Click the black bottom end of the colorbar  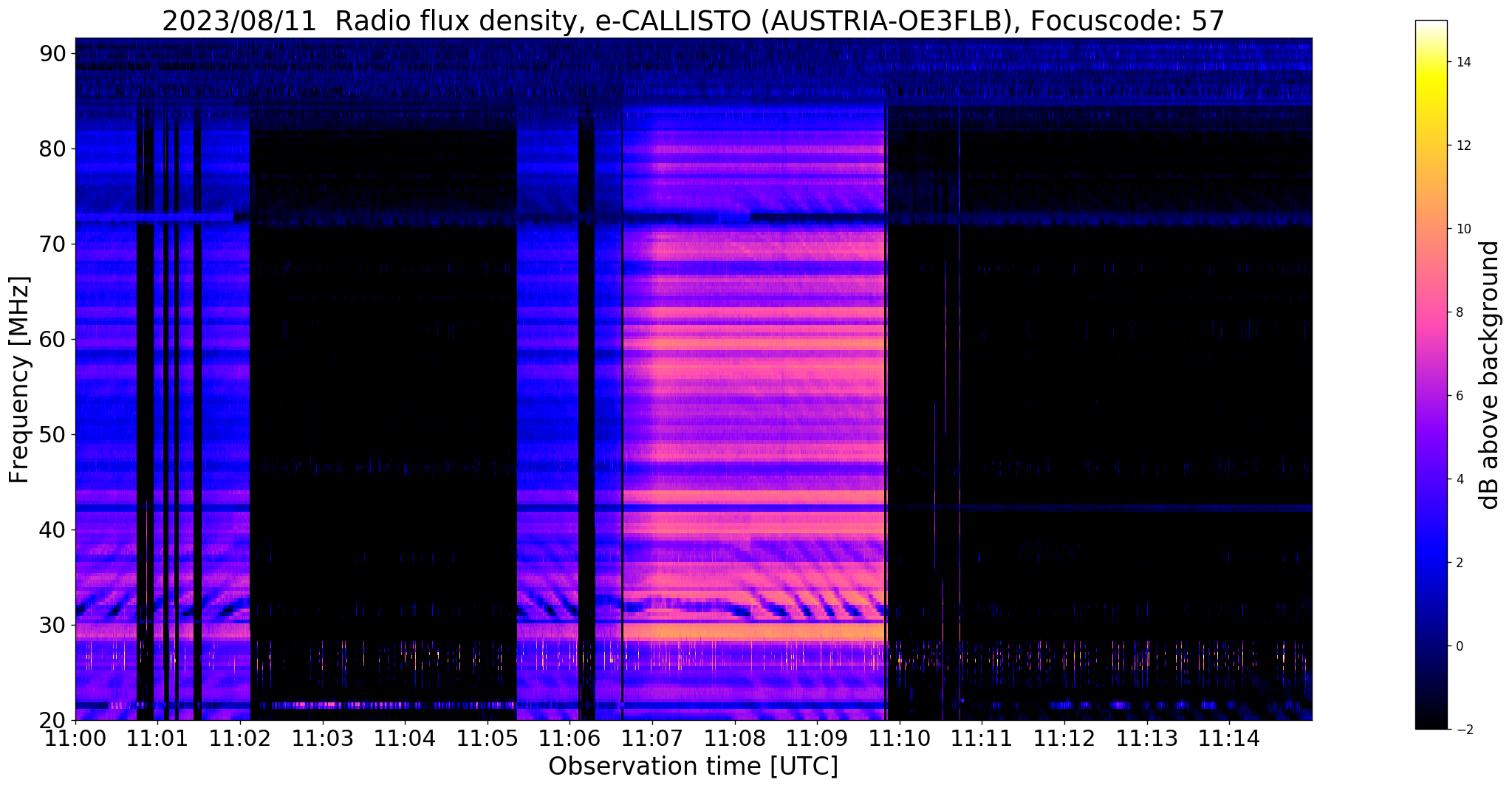[1431, 724]
